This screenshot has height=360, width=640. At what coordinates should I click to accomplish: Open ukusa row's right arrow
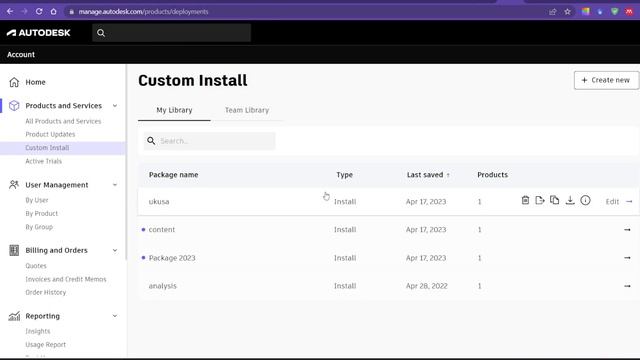629,201
